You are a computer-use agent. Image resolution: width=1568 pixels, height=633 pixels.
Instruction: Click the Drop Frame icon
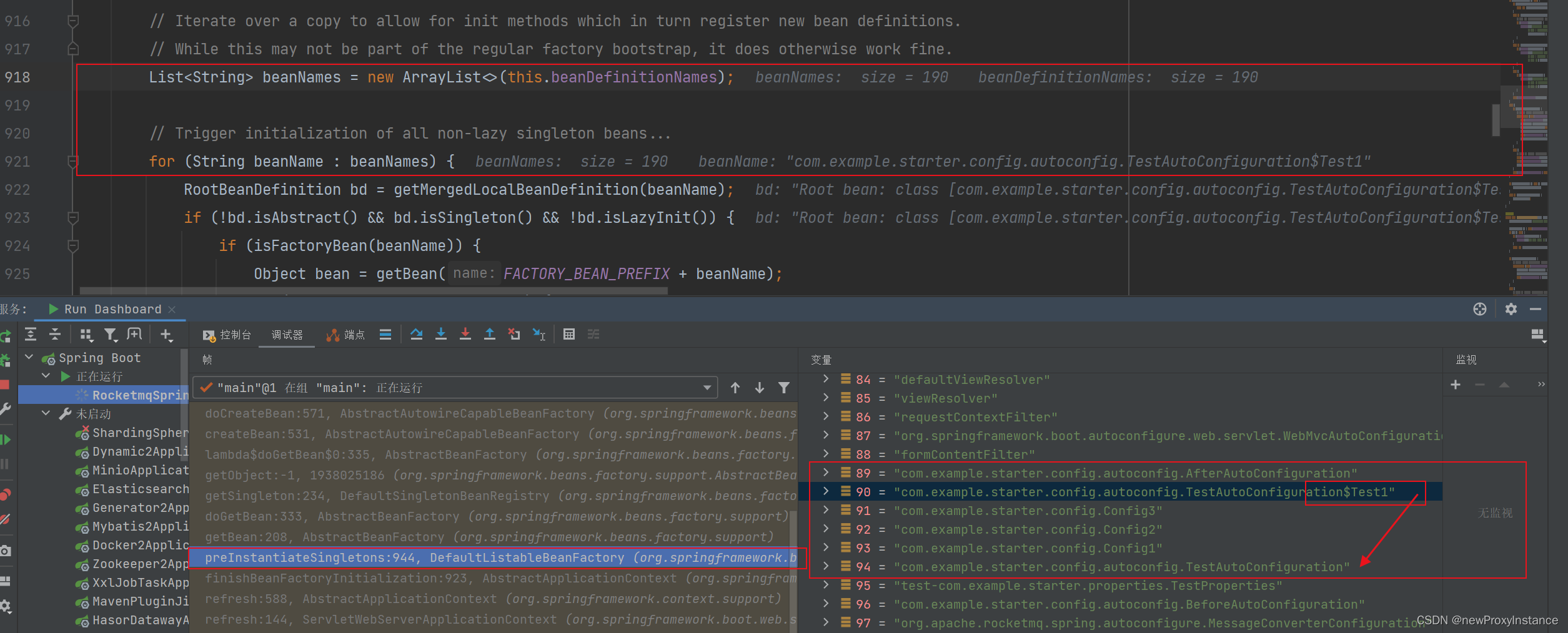tap(514, 335)
